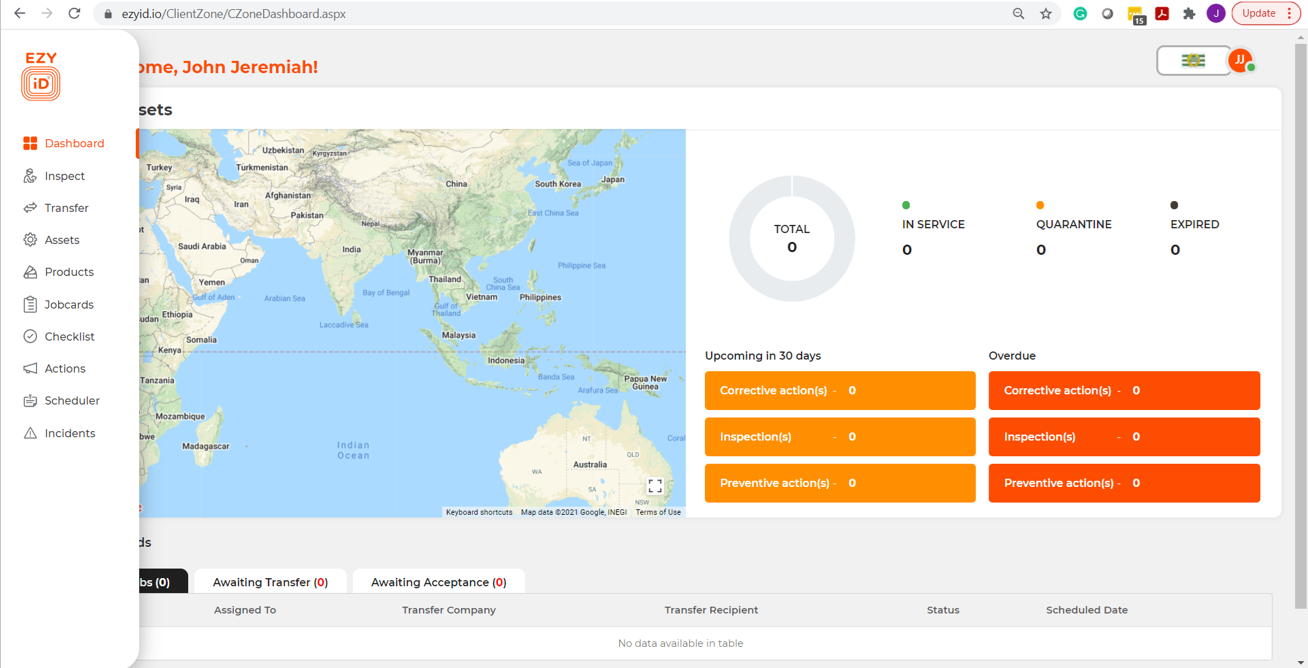
Task: Click the overdue Inspection(s) button
Action: coord(1124,436)
